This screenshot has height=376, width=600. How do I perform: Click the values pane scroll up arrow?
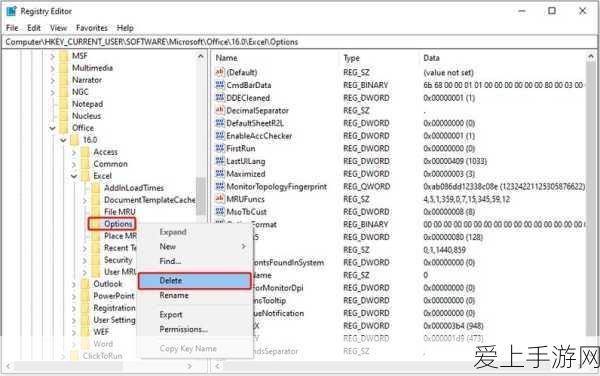pyautogui.click(x=591, y=57)
